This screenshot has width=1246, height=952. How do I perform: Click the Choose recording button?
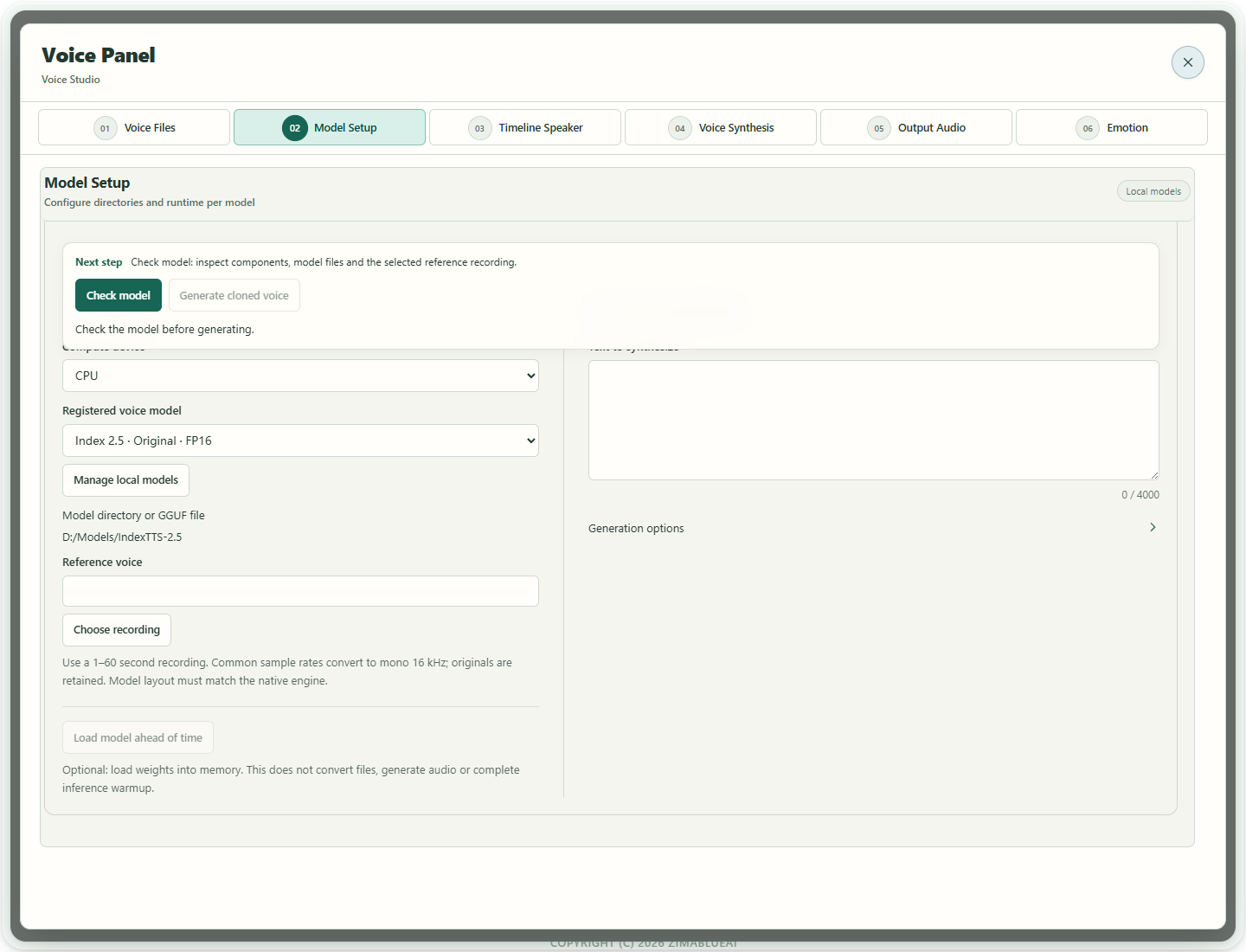pos(117,630)
